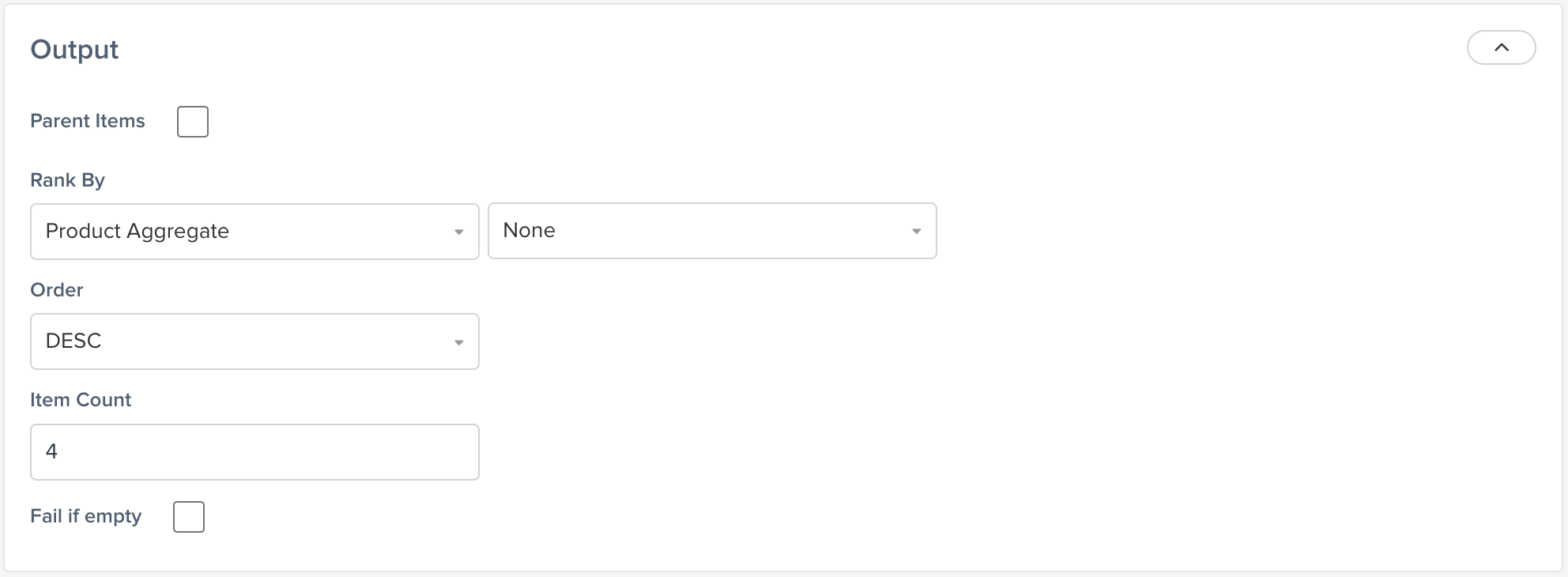Click the Item Count label
The width and height of the screenshot is (1568, 577).
[81, 400]
